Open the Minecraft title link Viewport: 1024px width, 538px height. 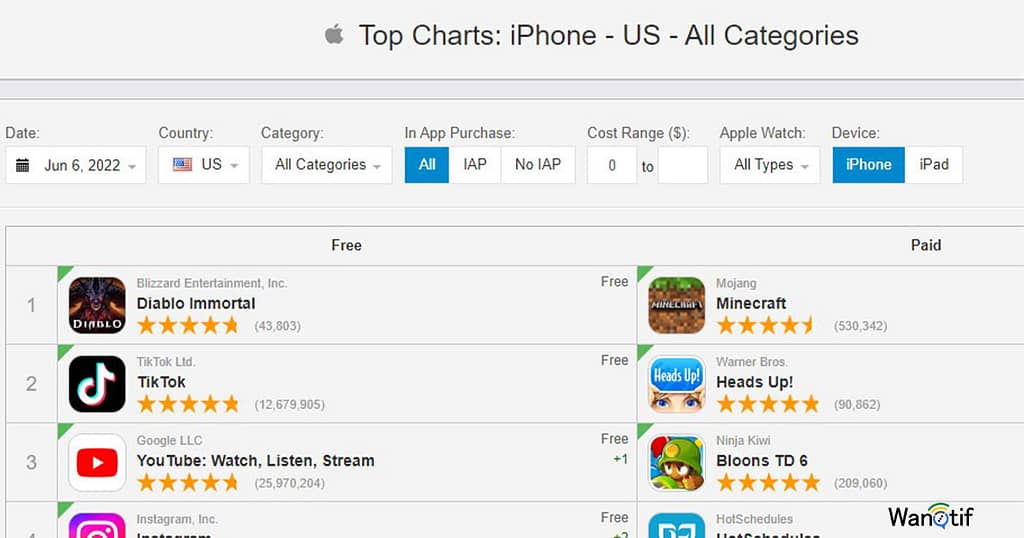(x=751, y=304)
